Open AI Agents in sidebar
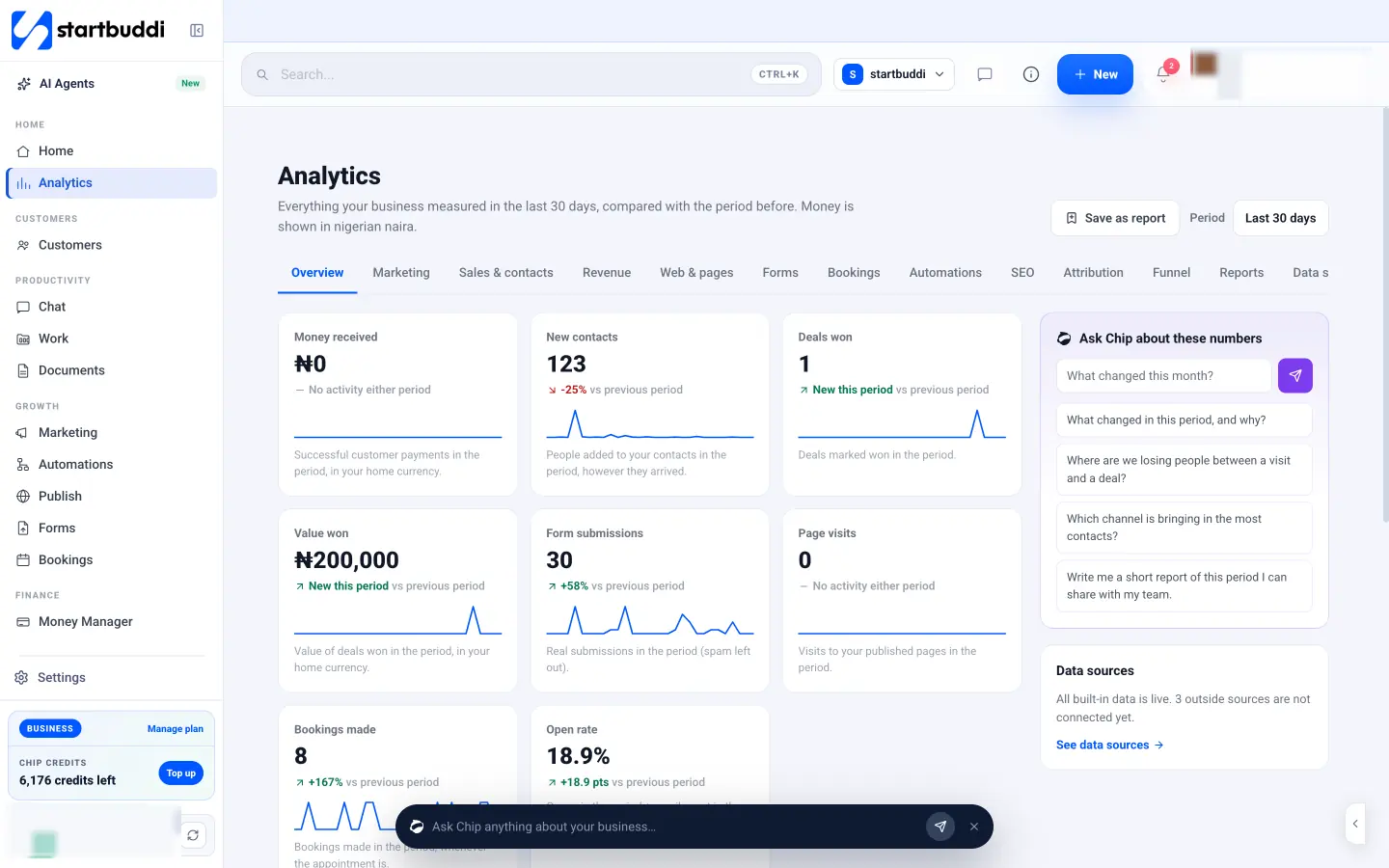Image resolution: width=1389 pixels, height=868 pixels. 111,84
